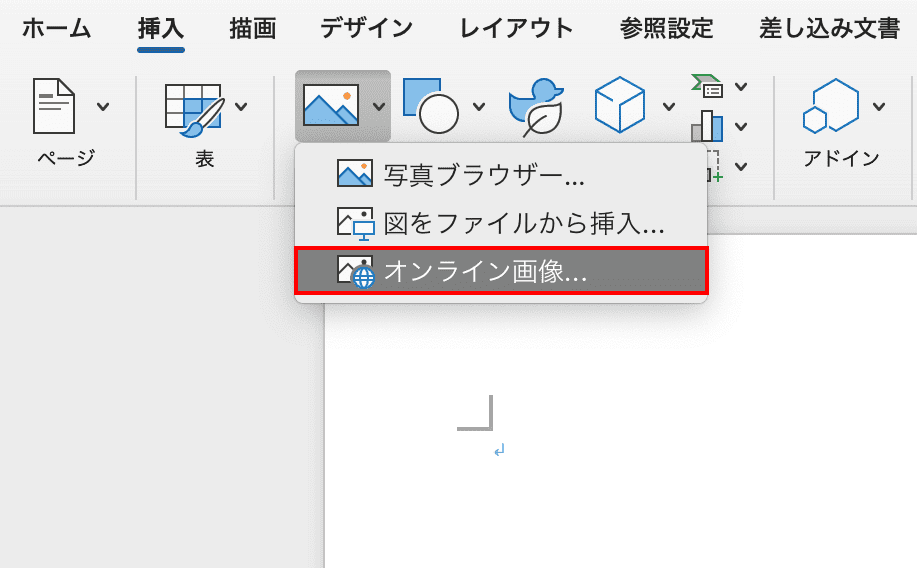The image size is (917, 568).
Task: Click the 表 label text
Action: coord(205,158)
